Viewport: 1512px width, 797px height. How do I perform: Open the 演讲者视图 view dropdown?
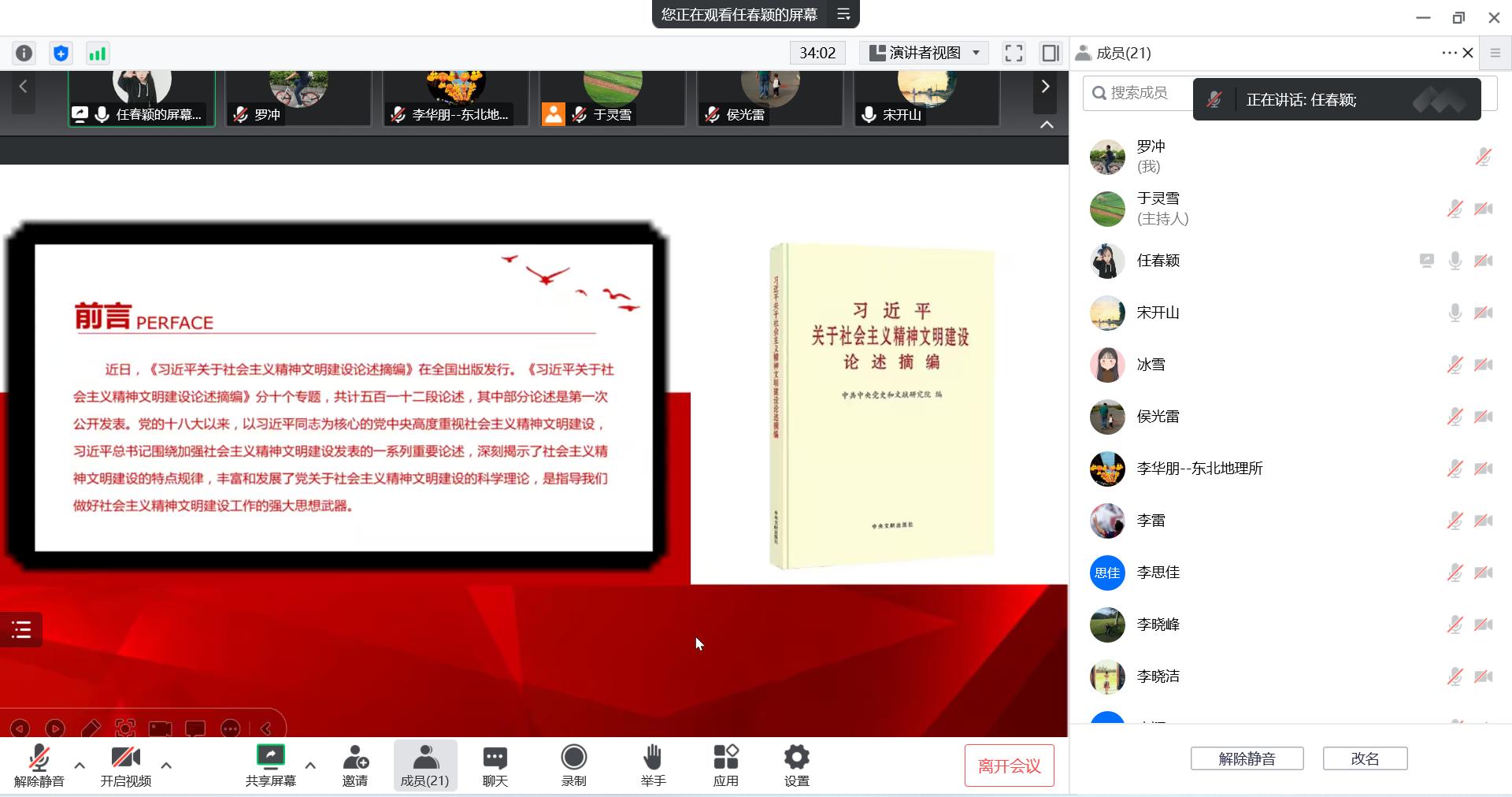[925, 53]
